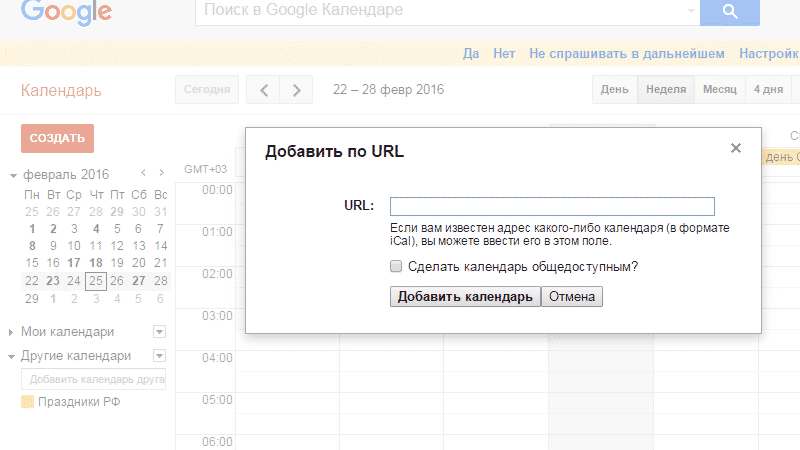Image resolution: width=800 pixels, height=450 pixels.
Task: Click the Праздники РФ color swatch
Action: pos(27,402)
